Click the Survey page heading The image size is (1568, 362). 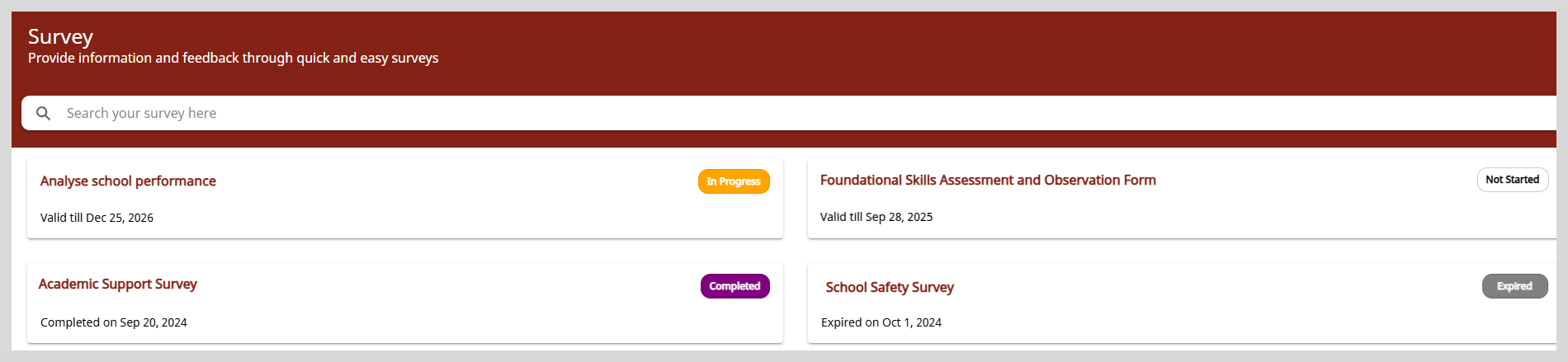[x=60, y=36]
